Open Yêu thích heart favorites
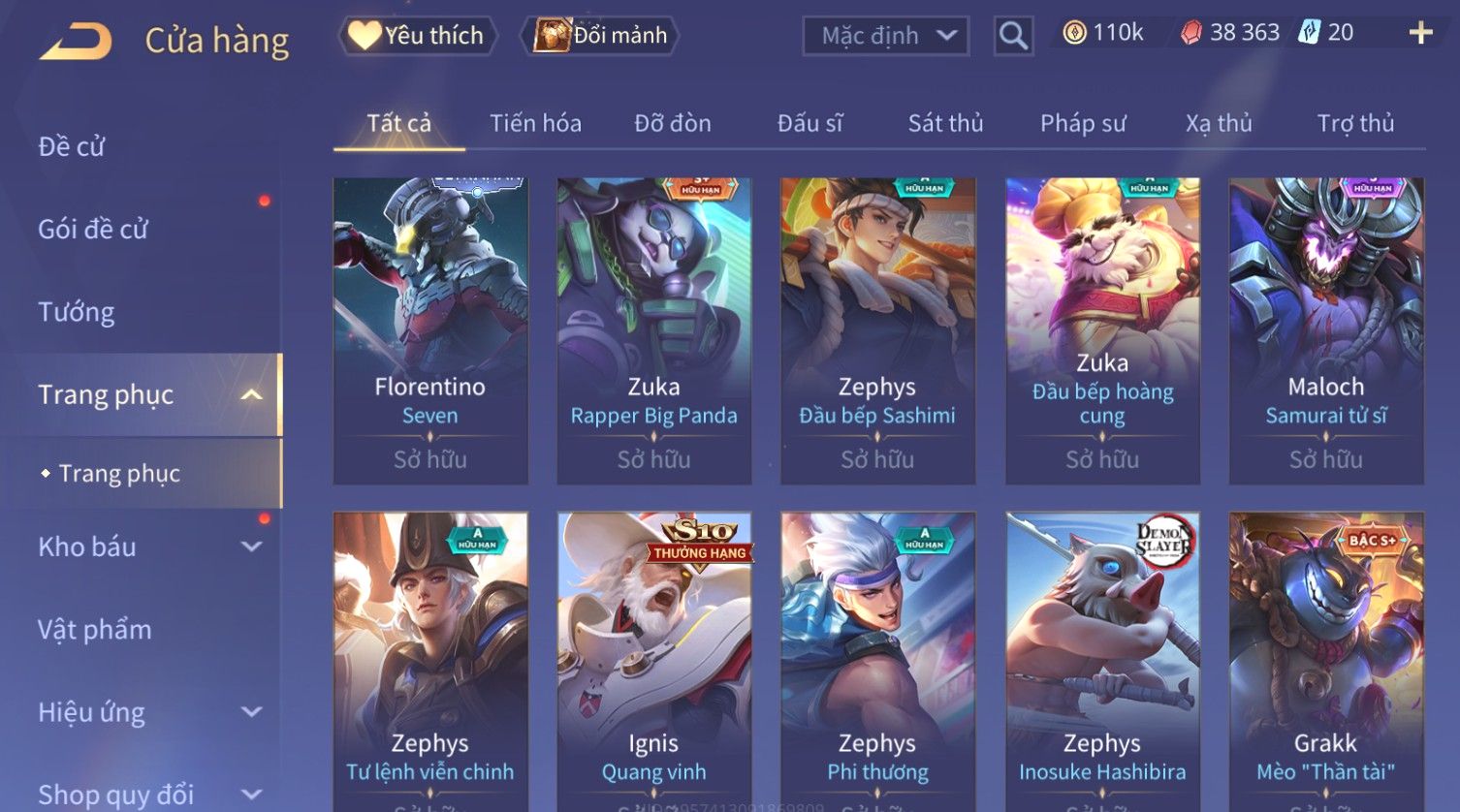Screen dimensions: 1460x812 (x=417, y=36)
